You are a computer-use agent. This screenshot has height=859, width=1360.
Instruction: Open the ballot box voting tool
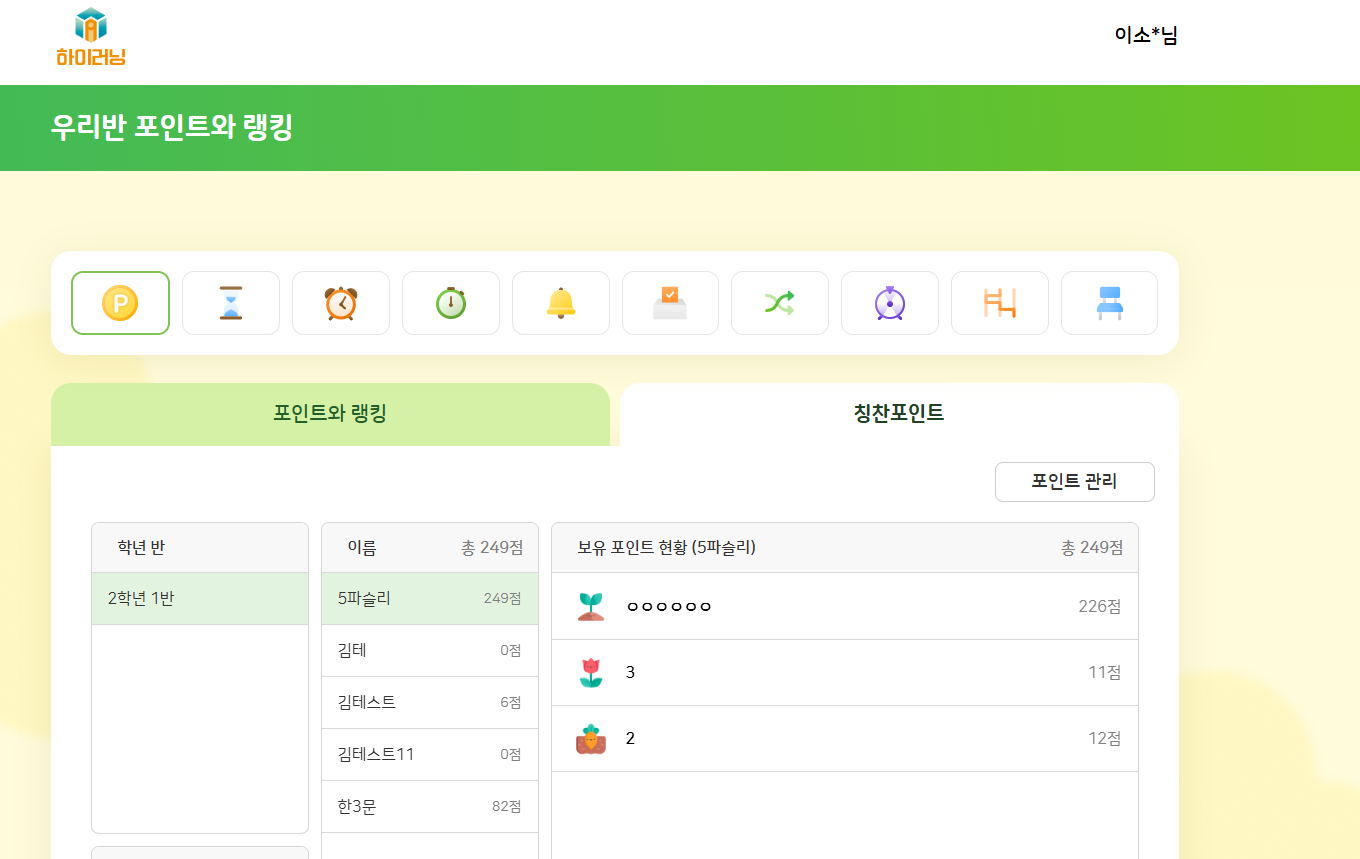point(670,303)
